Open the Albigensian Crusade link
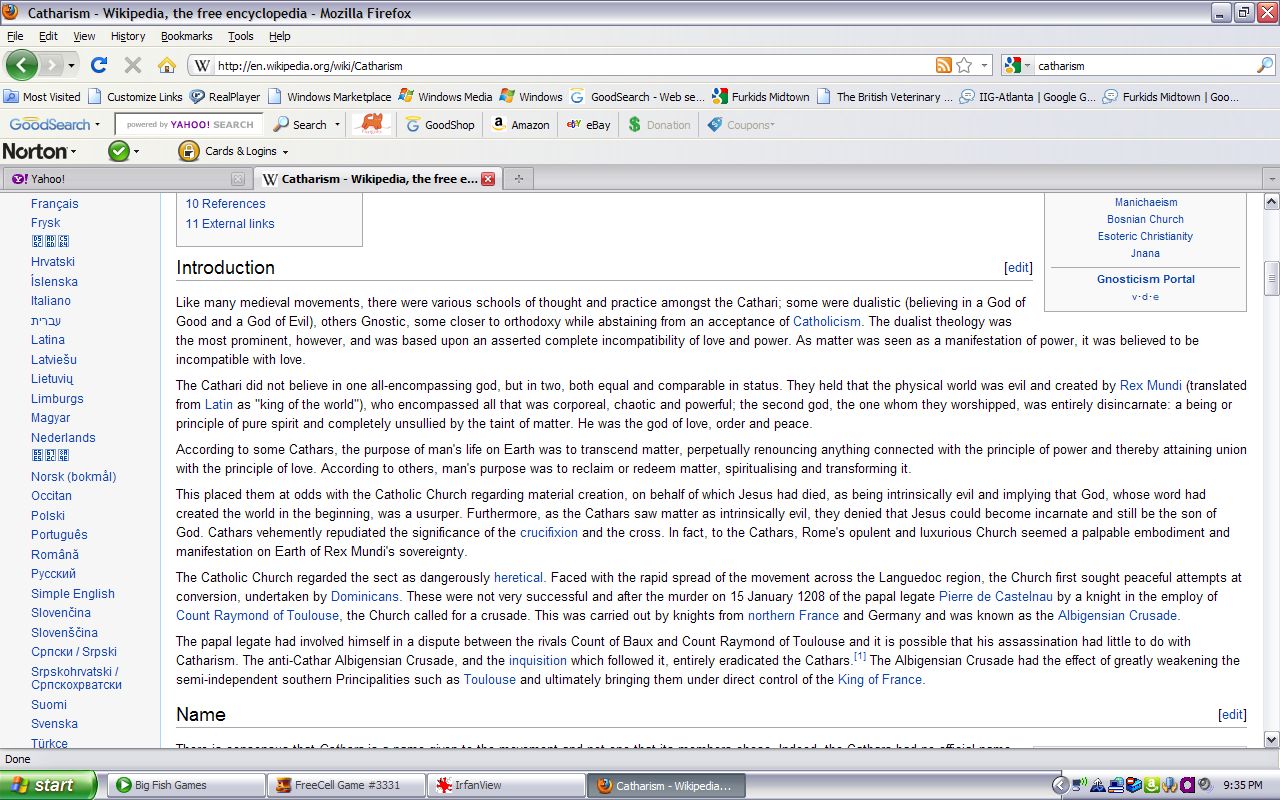This screenshot has height=800, width=1280. coord(1118,616)
